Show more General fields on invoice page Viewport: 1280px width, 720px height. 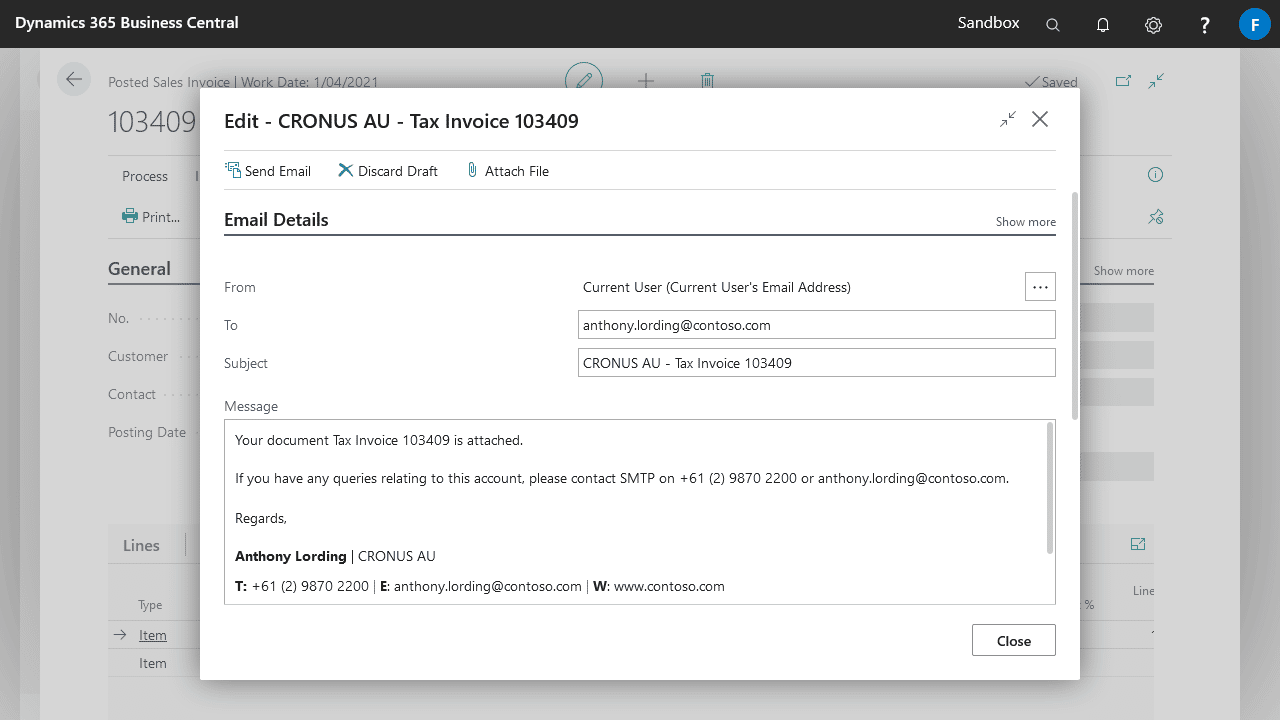1123,271
